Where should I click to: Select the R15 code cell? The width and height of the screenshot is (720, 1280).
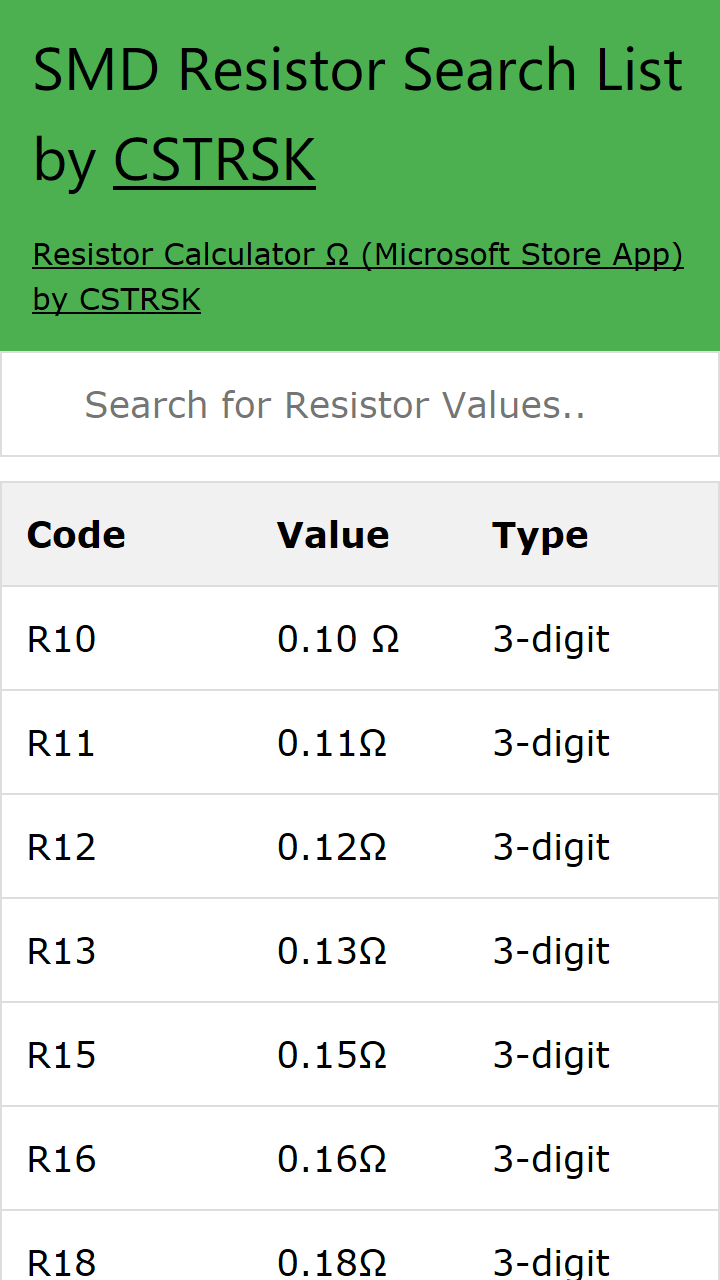tap(62, 1055)
